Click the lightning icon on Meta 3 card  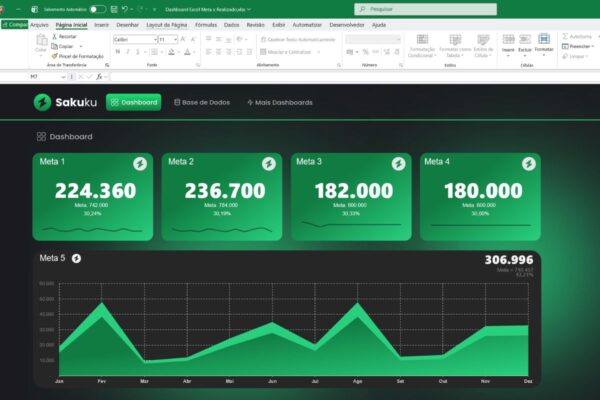pos(398,164)
